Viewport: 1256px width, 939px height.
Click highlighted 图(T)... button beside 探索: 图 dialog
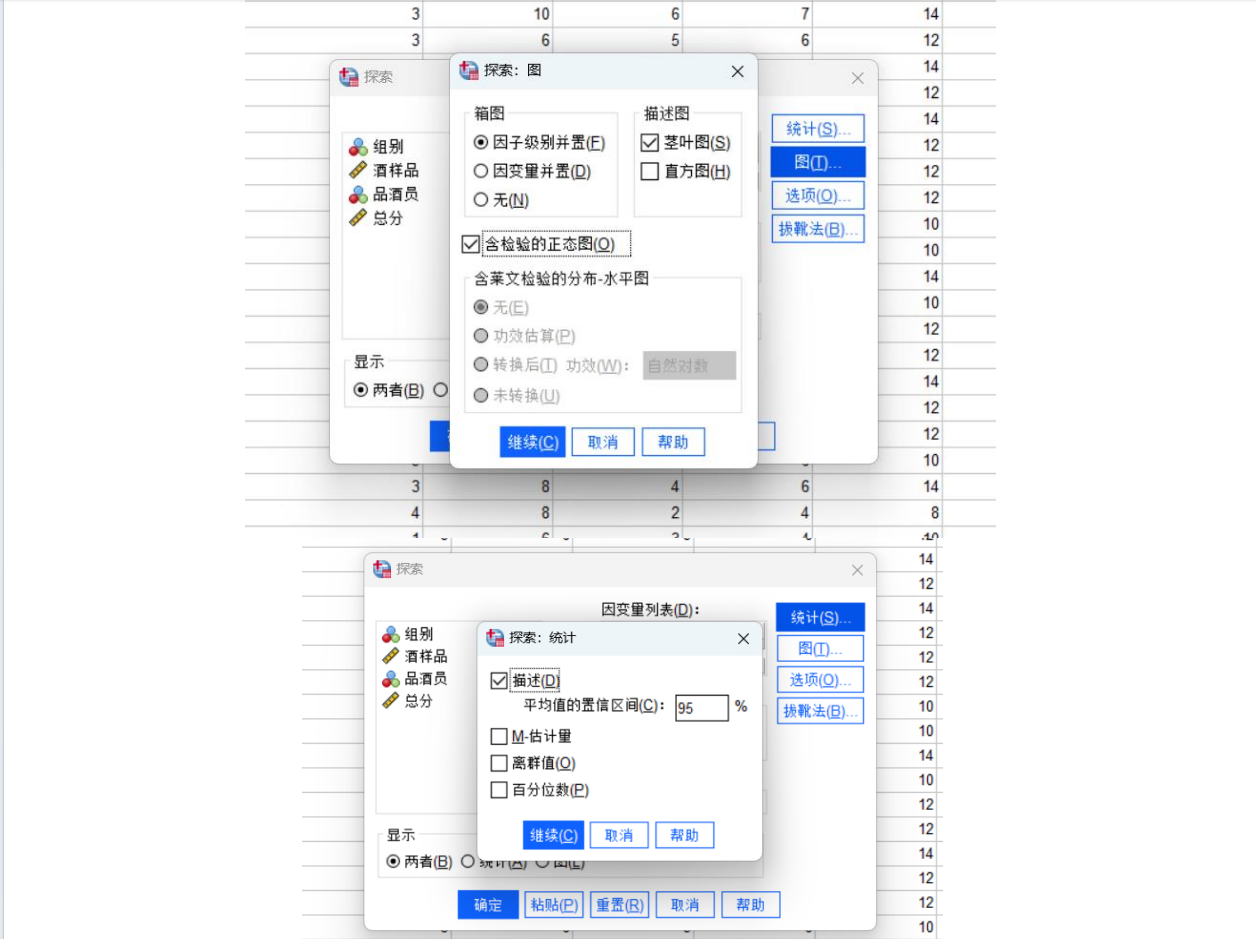click(x=818, y=162)
